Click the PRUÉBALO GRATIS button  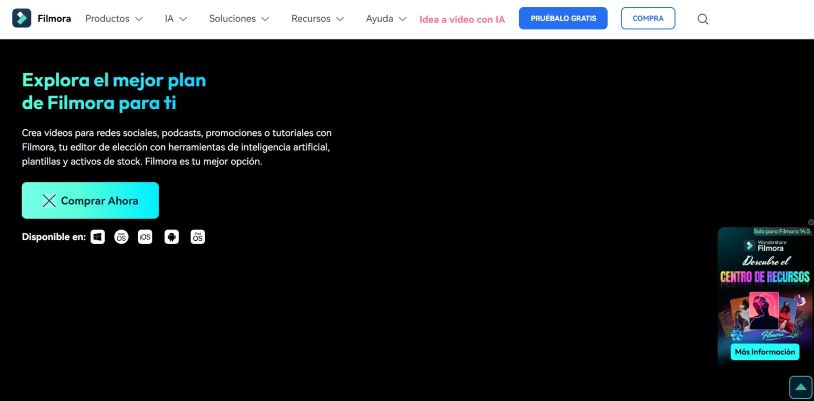563,18
